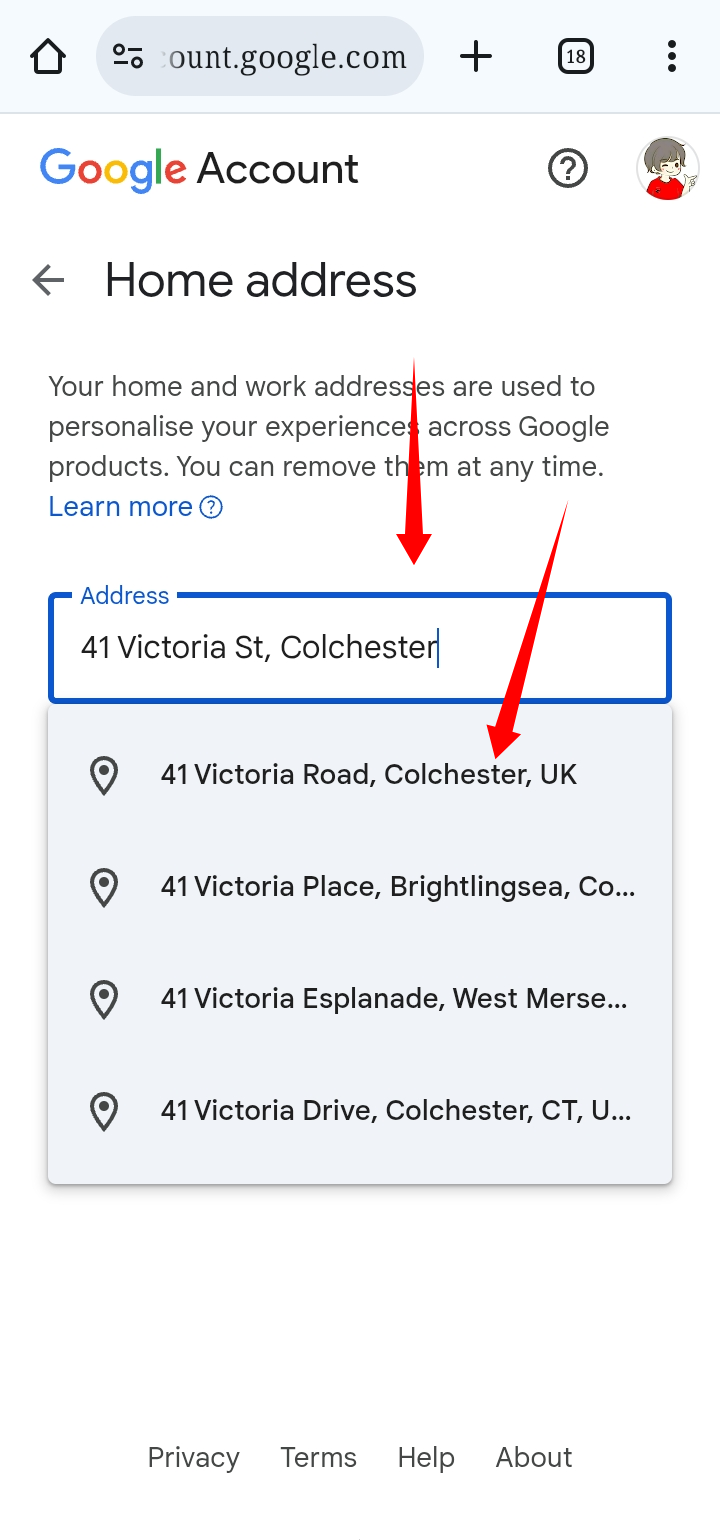Open the Google Account help icon
The image size is (720, 1540).
pos(568,168)
